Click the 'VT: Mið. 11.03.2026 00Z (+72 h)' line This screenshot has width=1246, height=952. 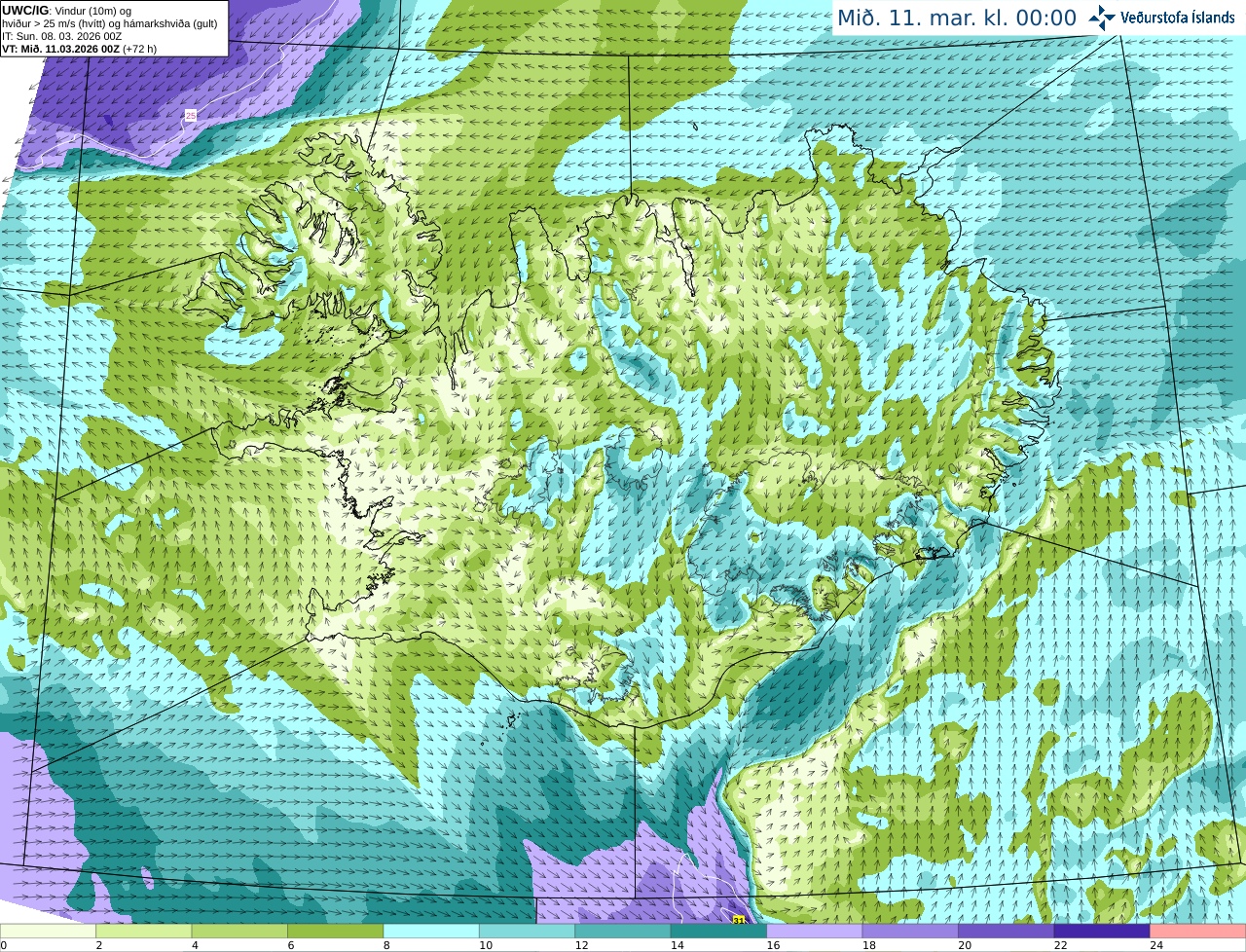[79, 49]
